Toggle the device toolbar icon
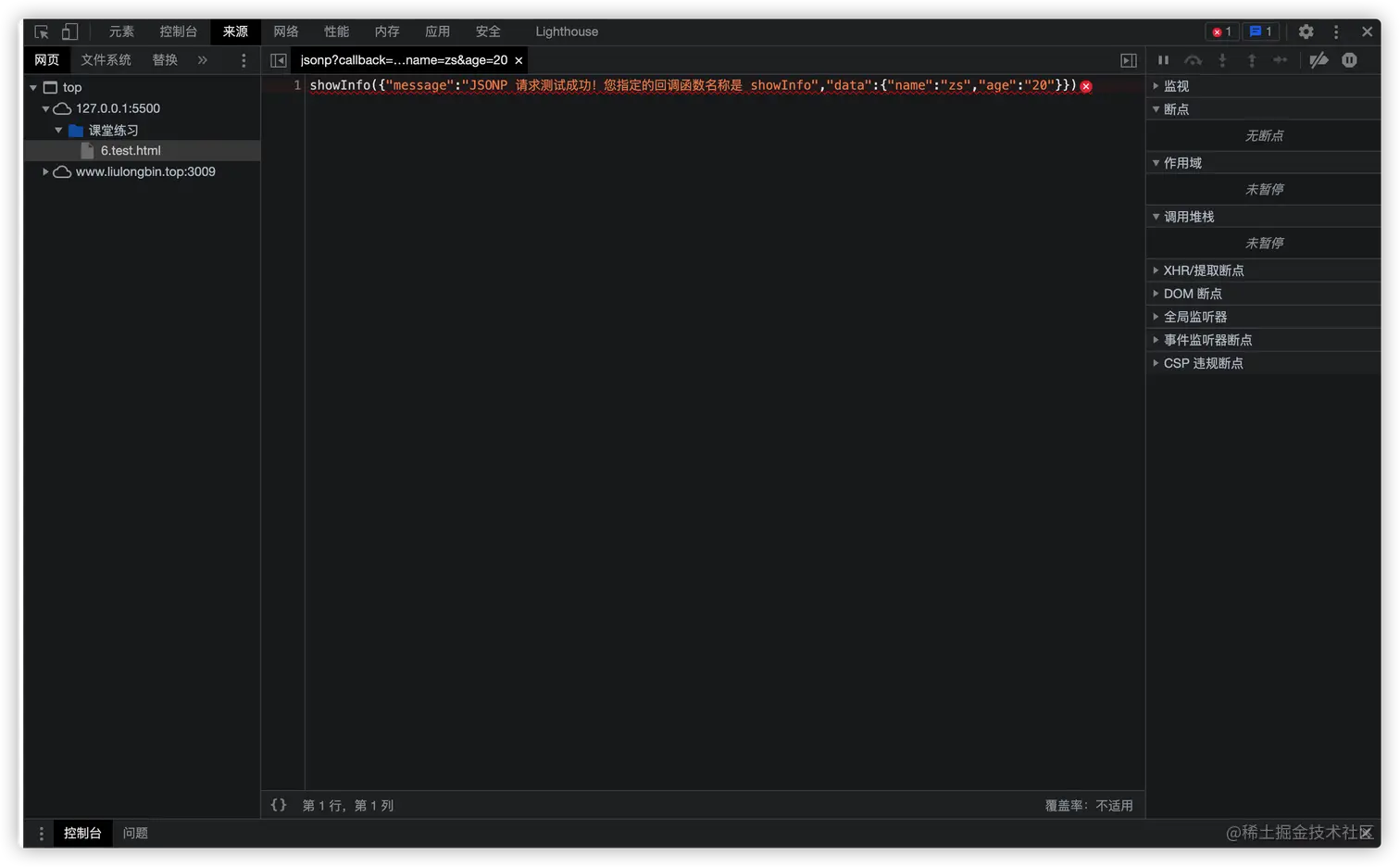The height and width of the screenshot is (867, 1400). click(69, 31)
